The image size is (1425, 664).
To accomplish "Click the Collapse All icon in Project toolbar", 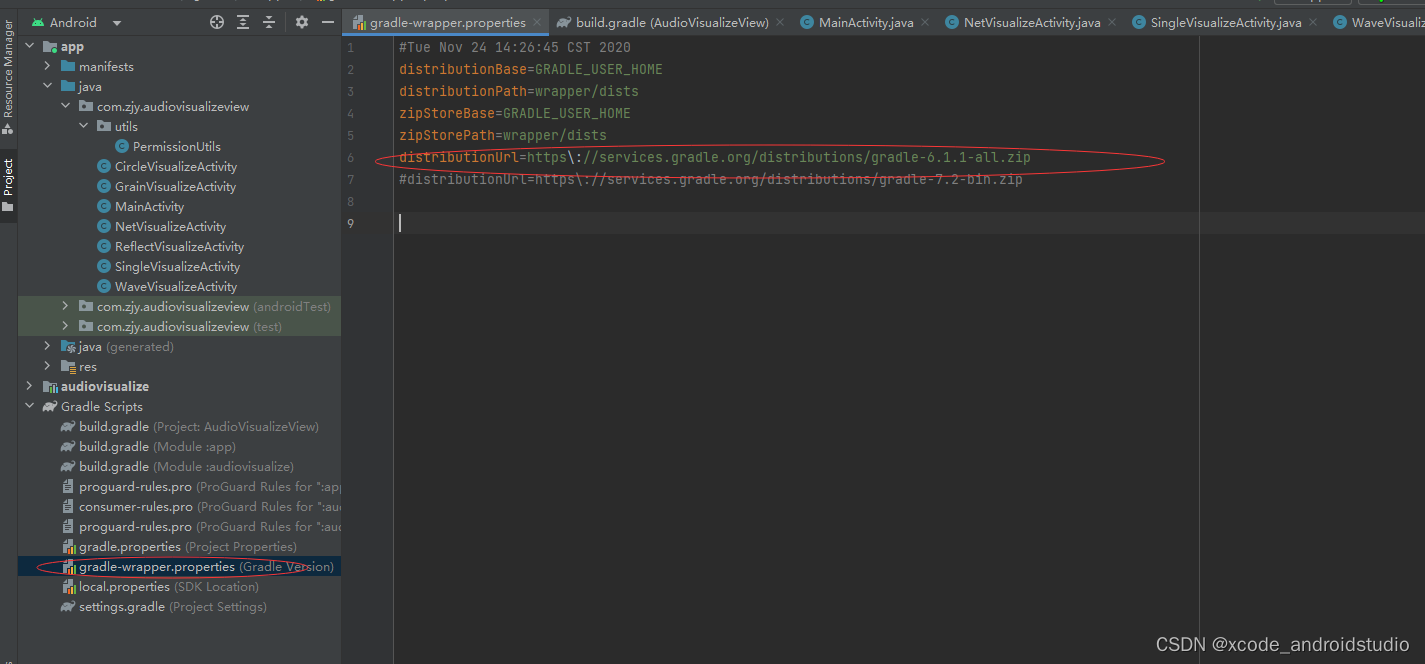I will [x=268, y=21].
